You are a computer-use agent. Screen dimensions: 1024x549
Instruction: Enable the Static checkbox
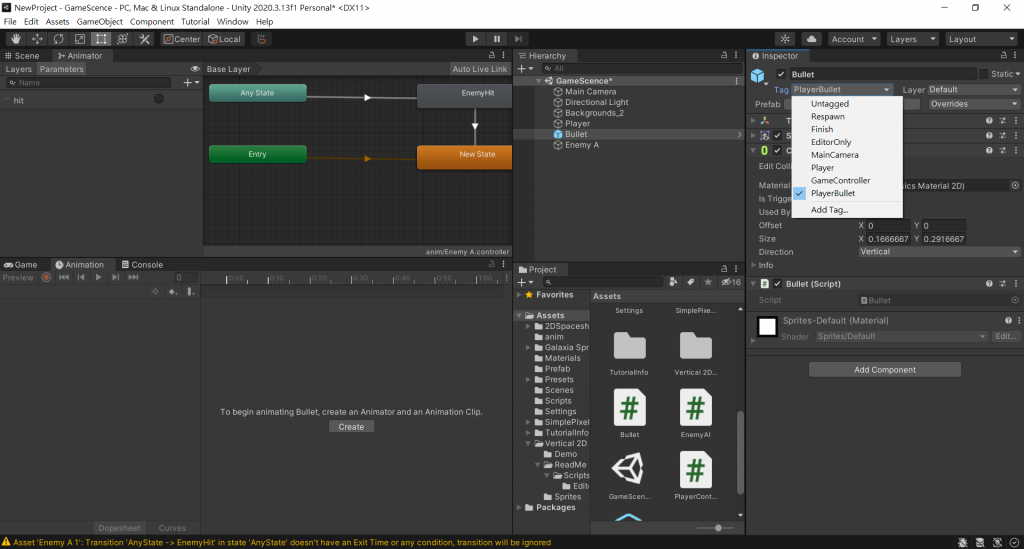pos(984,74)
